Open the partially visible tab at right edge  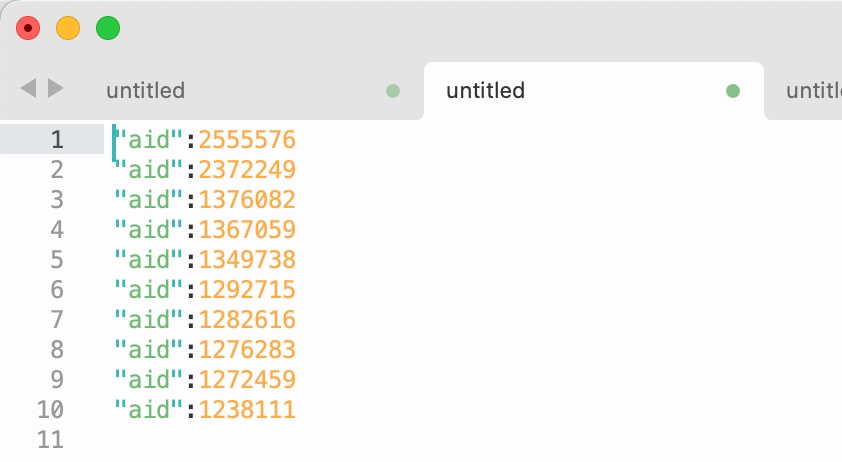click(813, 91)
